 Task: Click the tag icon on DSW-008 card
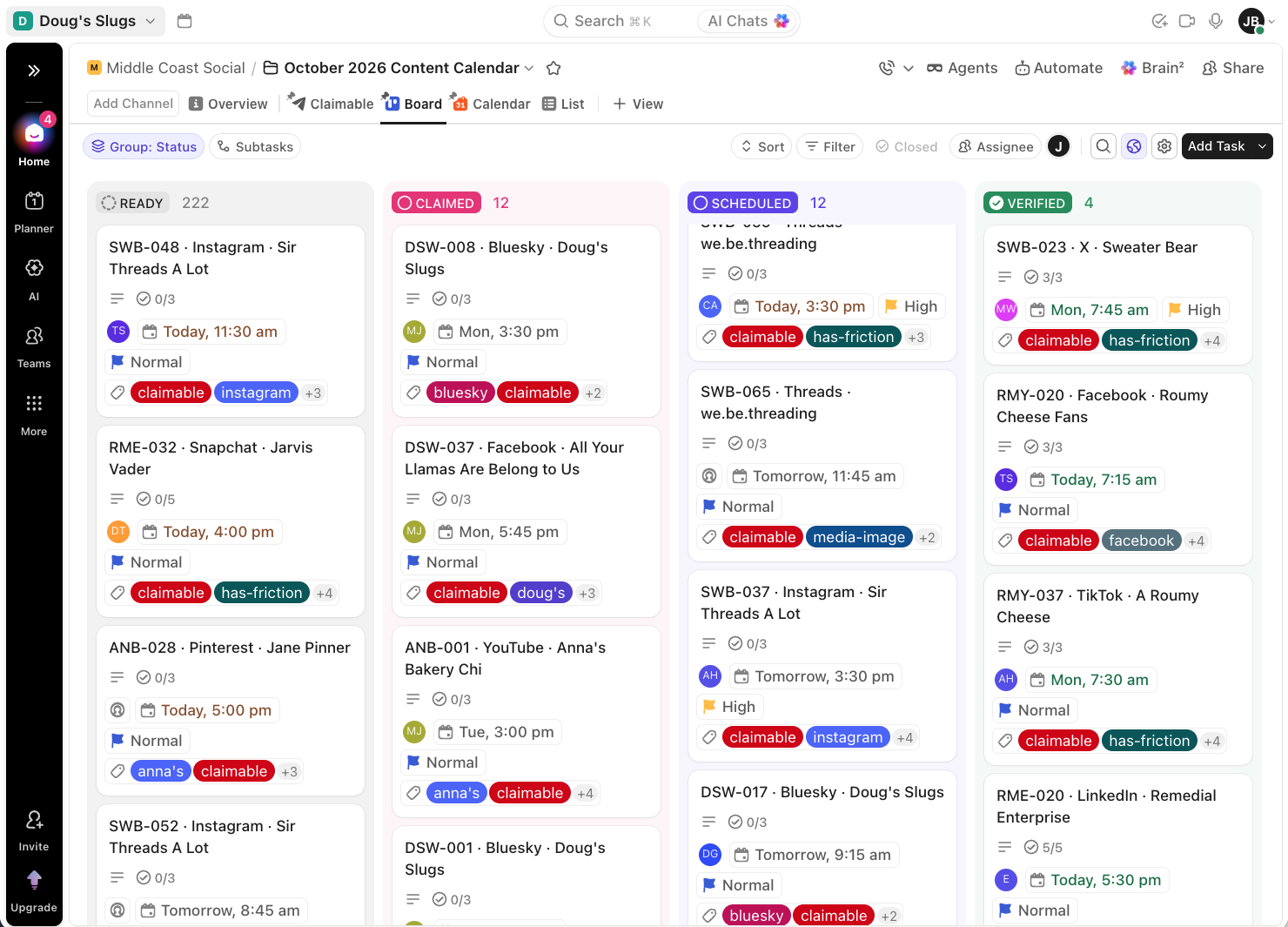pos(414,393)
